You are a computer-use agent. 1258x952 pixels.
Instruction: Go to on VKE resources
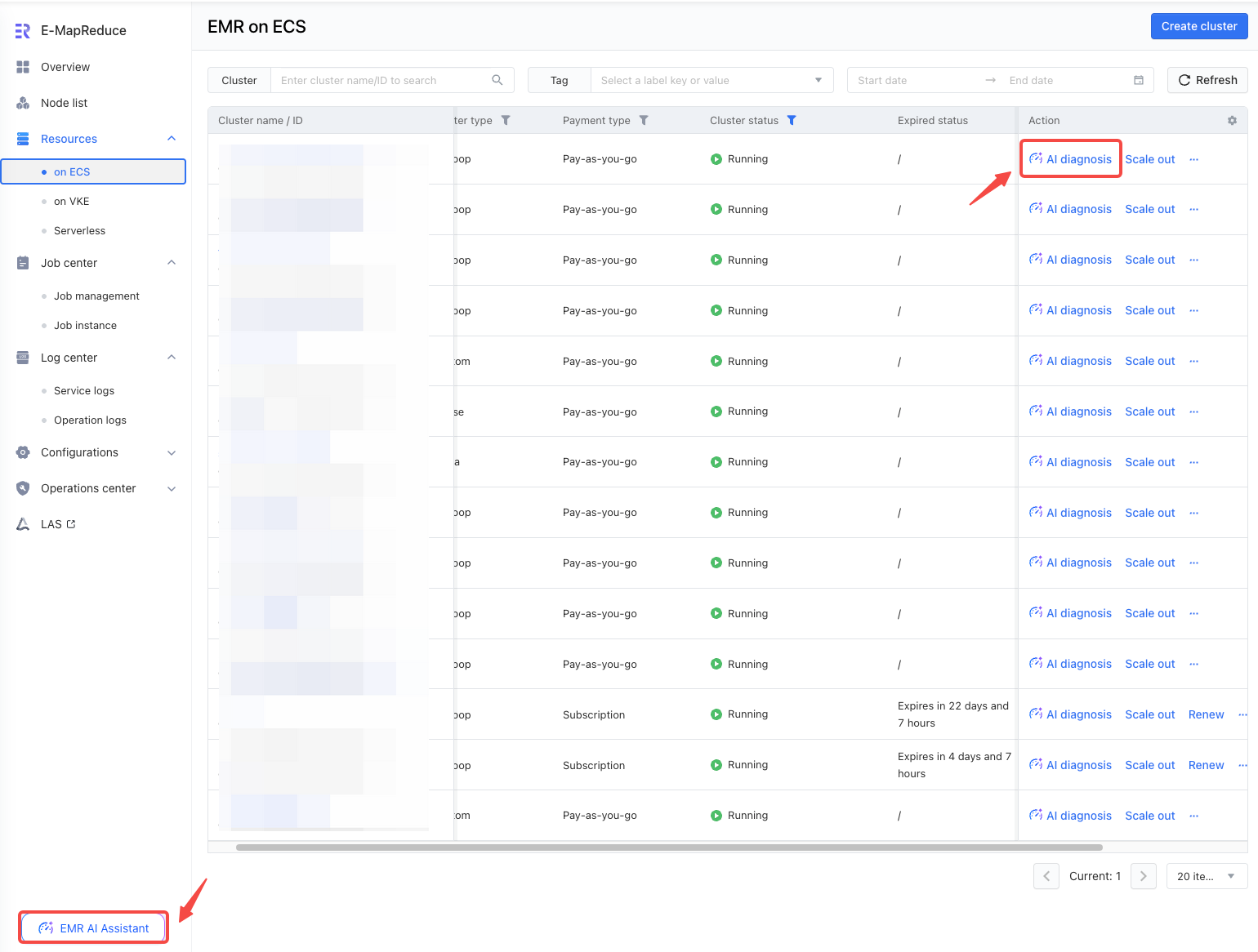point(72,201)
